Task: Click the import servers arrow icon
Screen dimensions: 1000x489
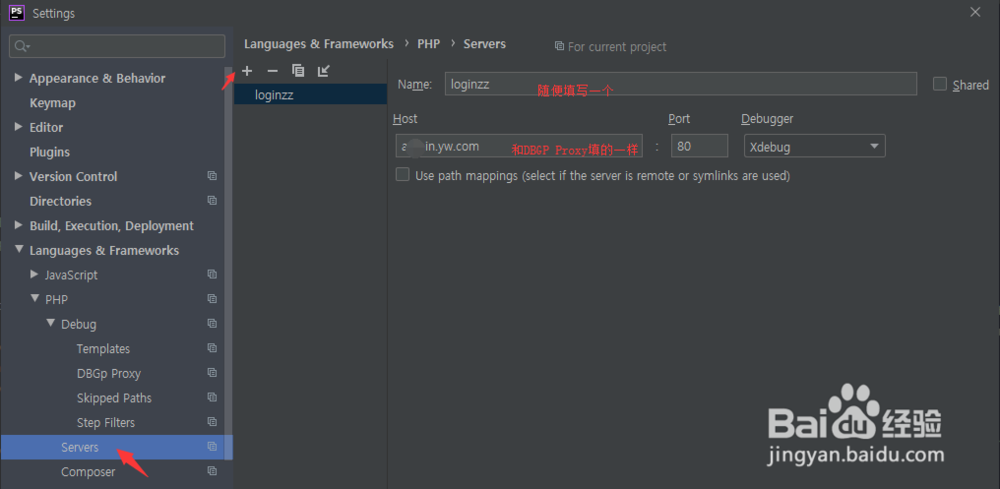Action: coord(324,71)
